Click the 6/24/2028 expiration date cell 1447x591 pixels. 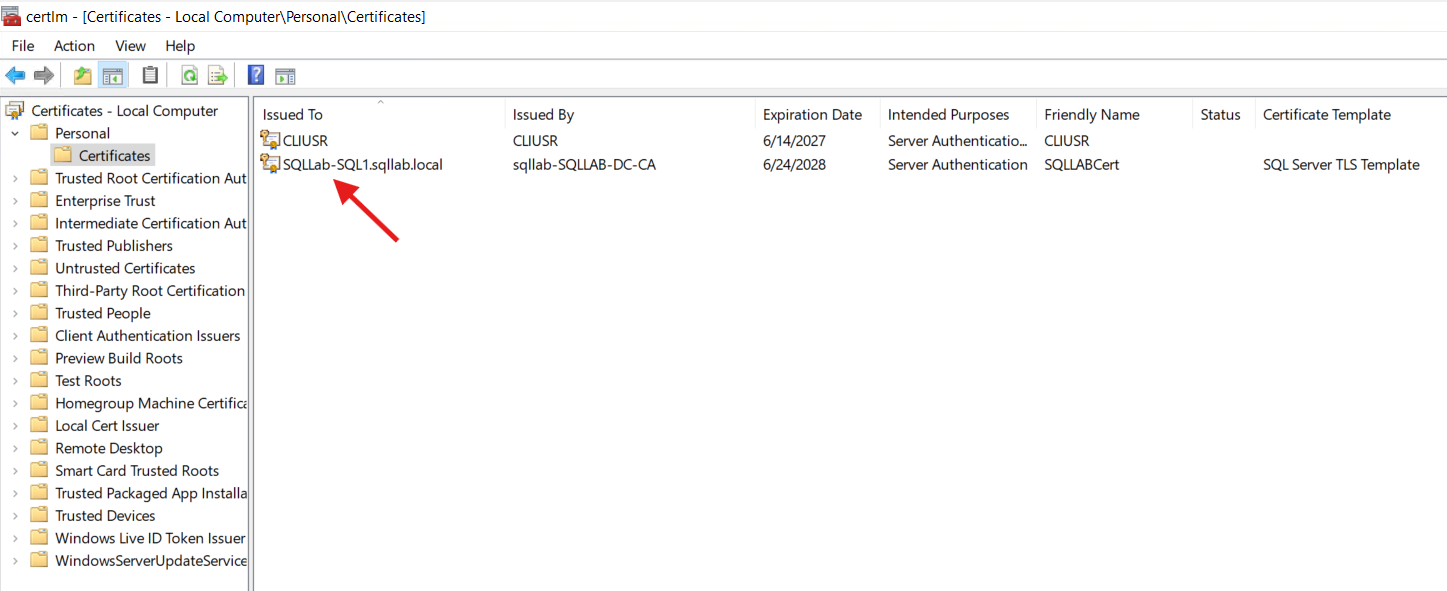coord(794,164)
